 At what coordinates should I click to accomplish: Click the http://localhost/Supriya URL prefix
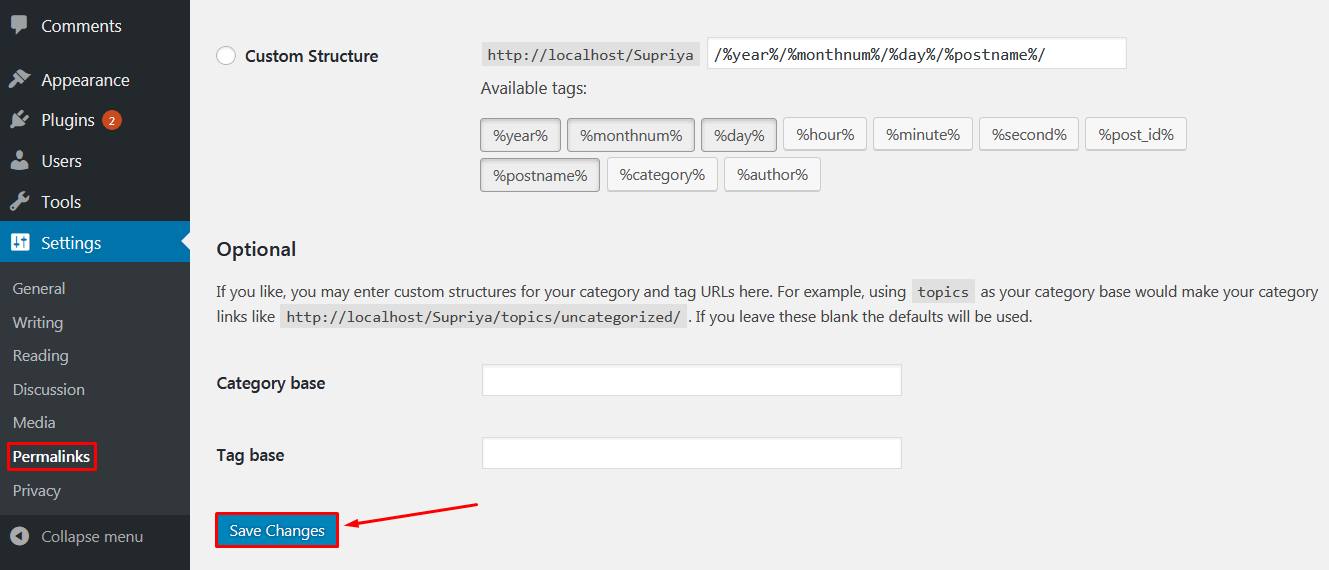(591, 55)
